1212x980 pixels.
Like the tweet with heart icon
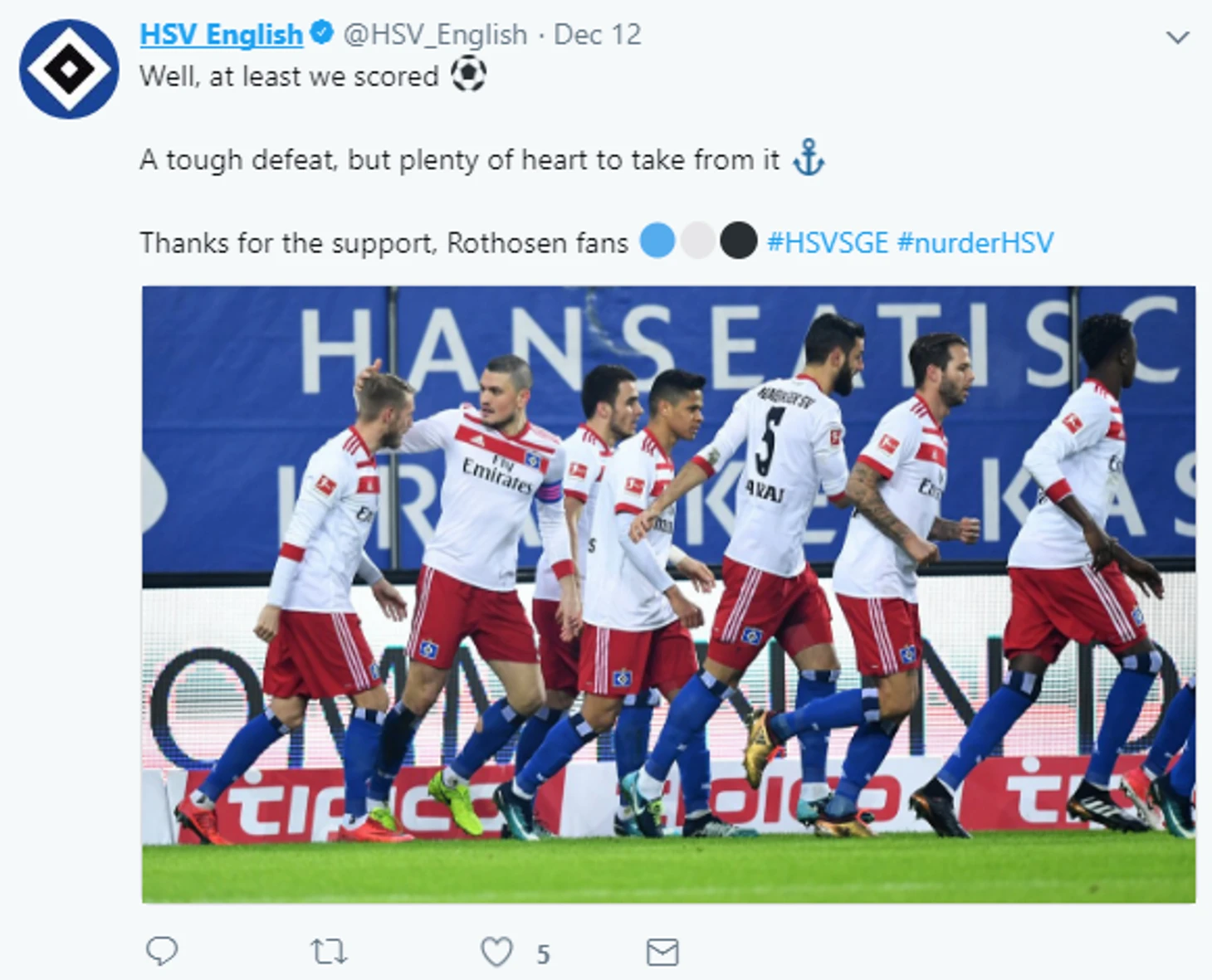[496, 952]
